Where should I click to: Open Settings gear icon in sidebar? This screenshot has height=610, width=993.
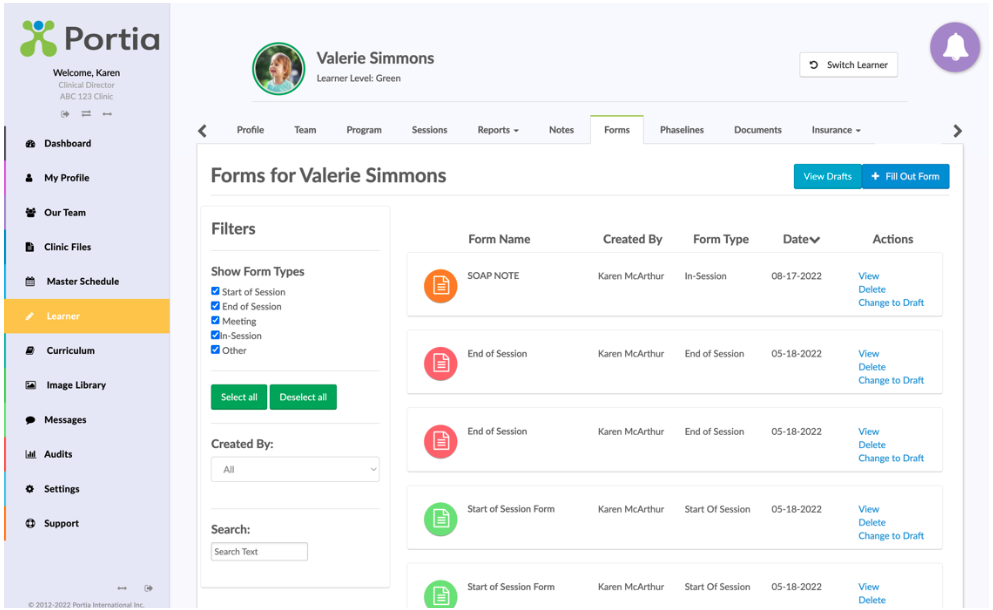click(30, 489)
